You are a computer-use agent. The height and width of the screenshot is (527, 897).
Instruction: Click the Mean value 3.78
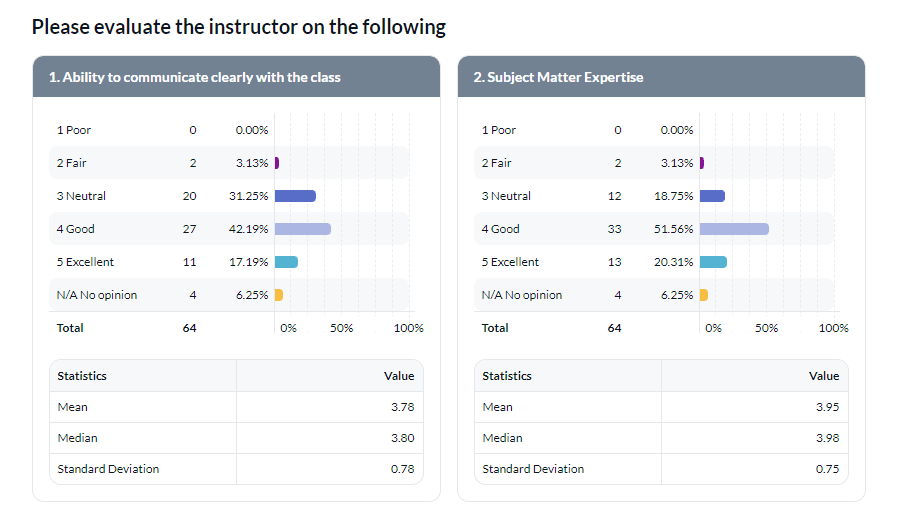click(403, 407)
